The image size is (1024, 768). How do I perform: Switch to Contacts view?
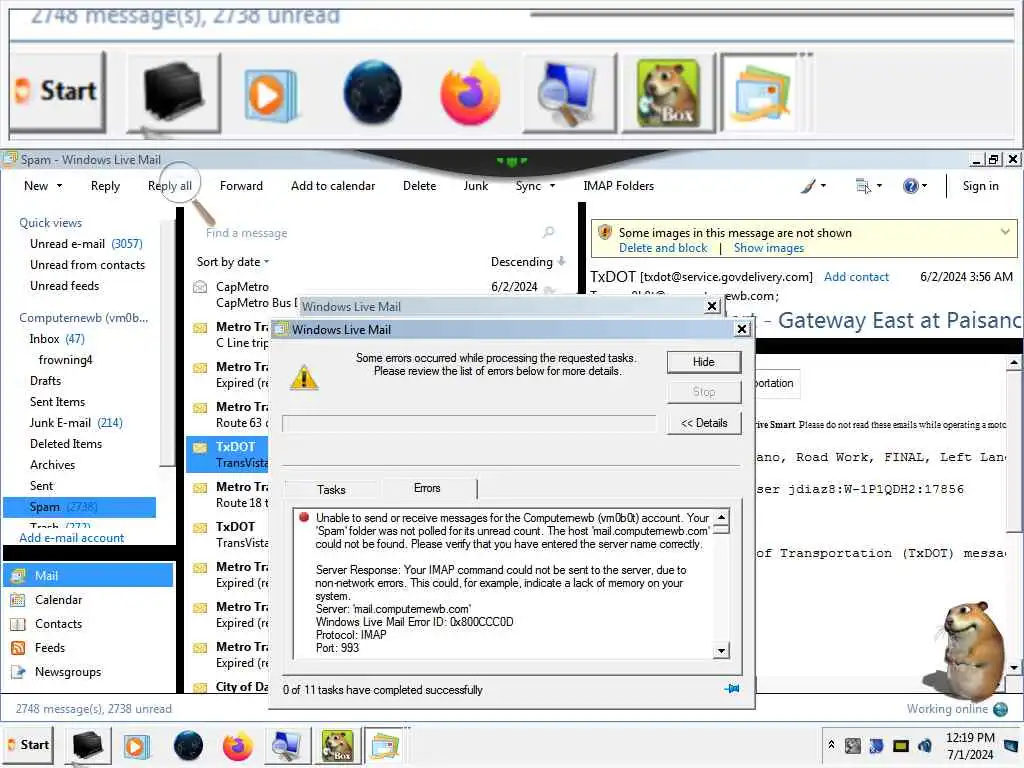click(58, 624)
